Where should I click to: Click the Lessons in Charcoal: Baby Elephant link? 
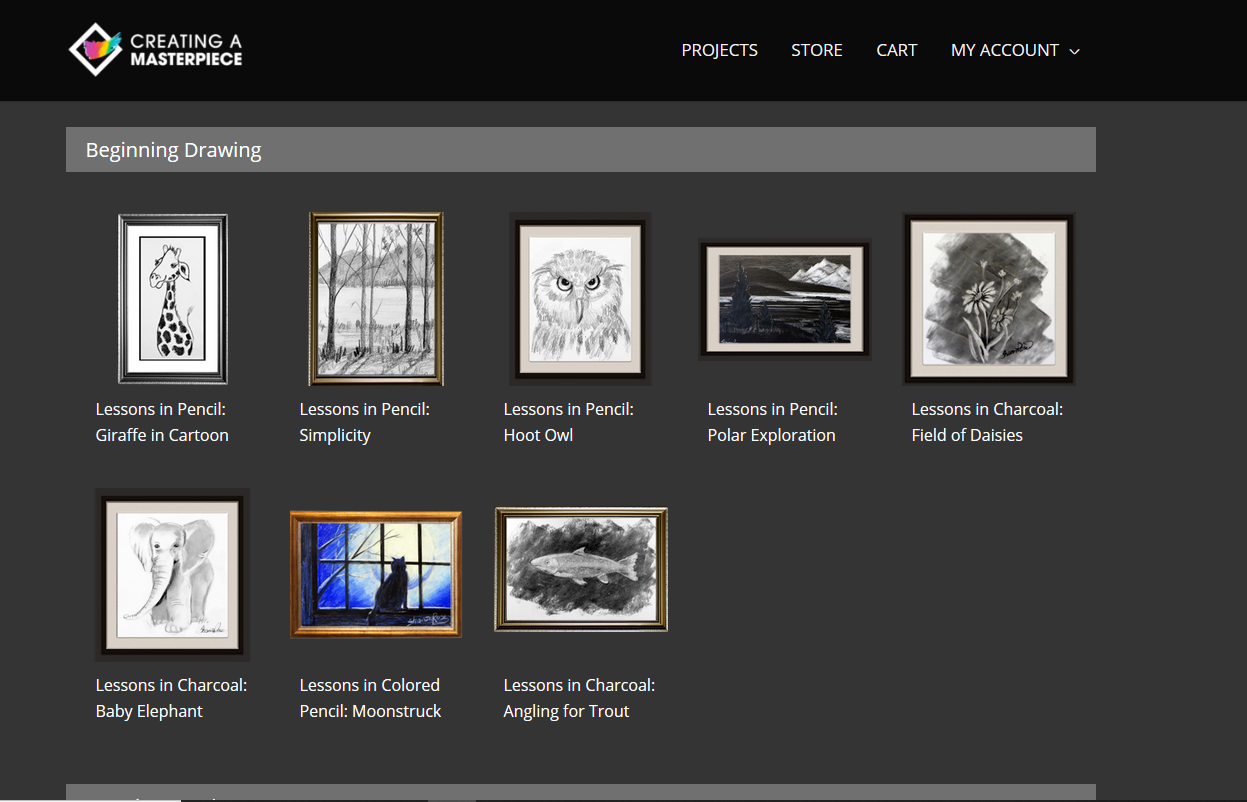tap(171, 698)
